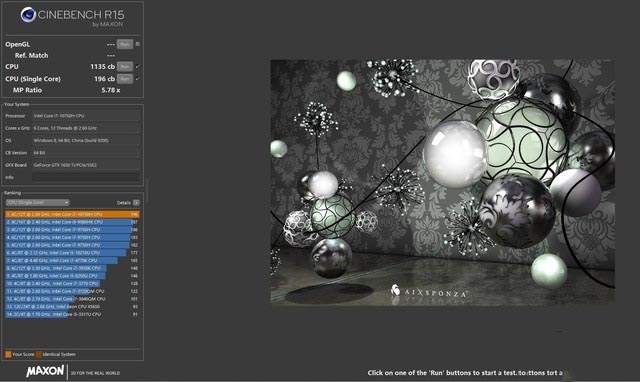This screenshot has height=382, width=640.
Task: Run the CPU benchmark
Action: (x=125, y=67)
